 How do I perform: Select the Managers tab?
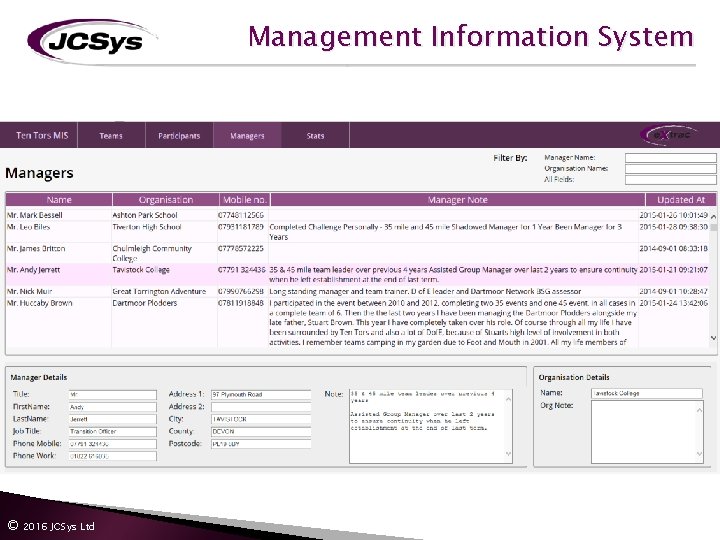[x=247, y=135]
